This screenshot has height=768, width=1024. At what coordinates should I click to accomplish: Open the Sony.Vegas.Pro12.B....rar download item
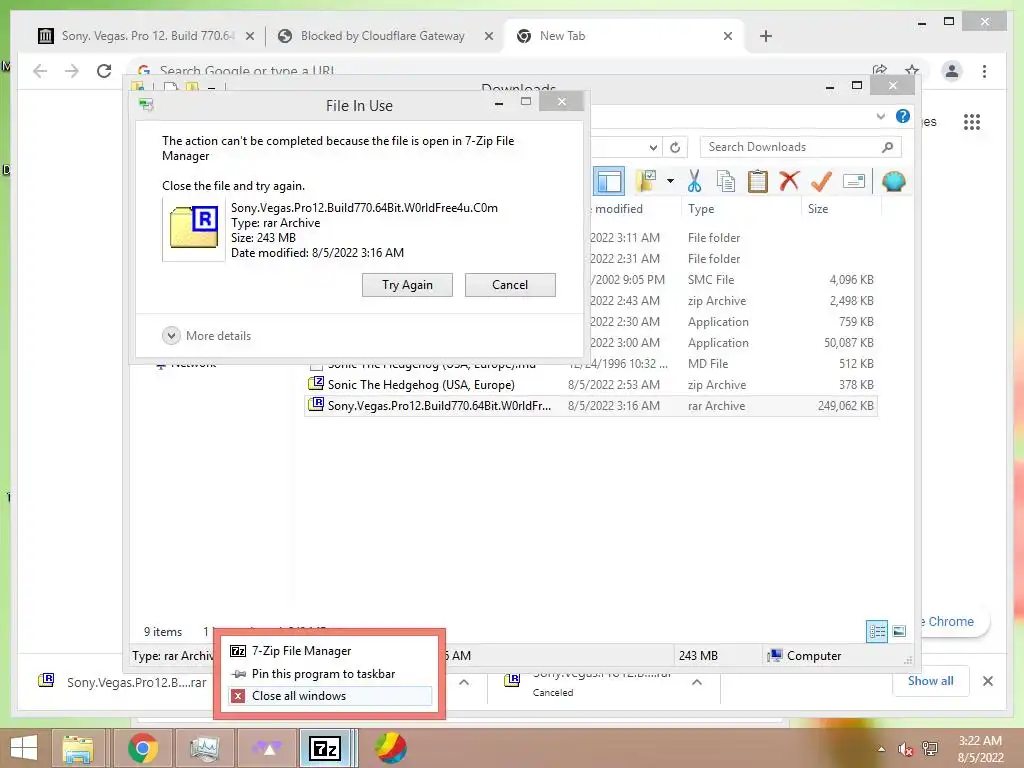point(123,682)
